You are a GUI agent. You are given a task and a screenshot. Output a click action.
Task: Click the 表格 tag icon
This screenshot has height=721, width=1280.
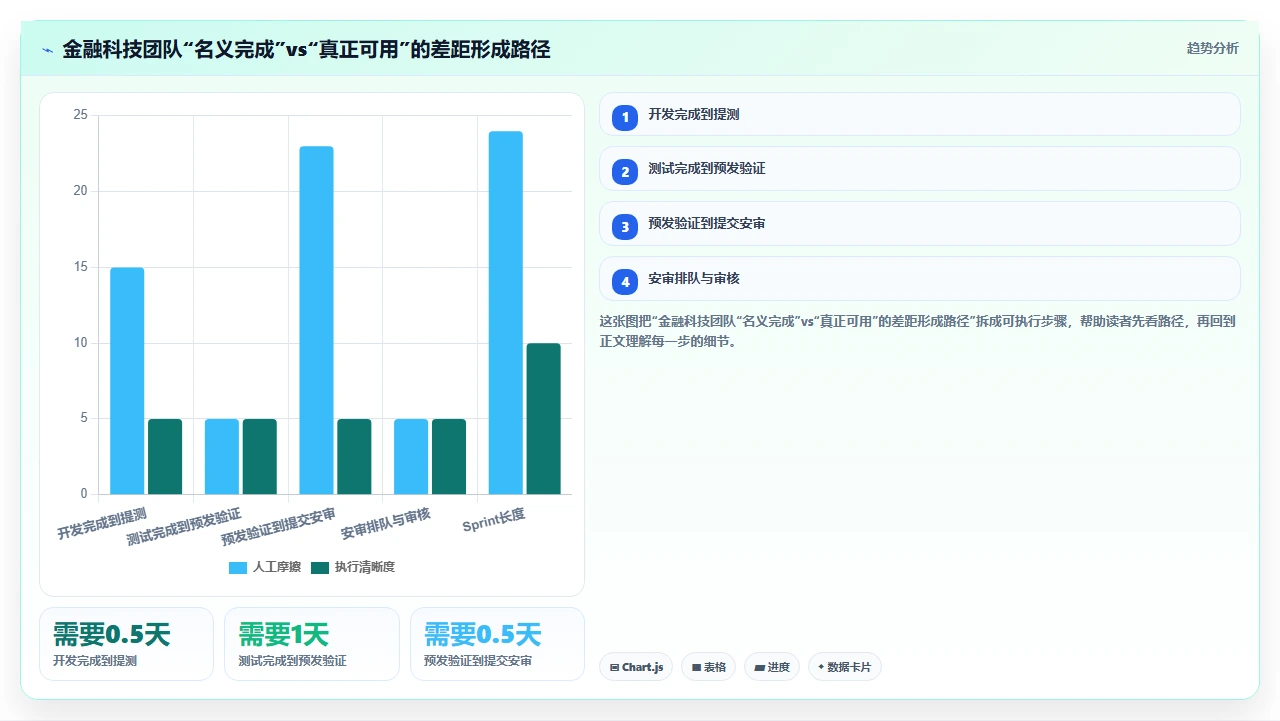696,667
